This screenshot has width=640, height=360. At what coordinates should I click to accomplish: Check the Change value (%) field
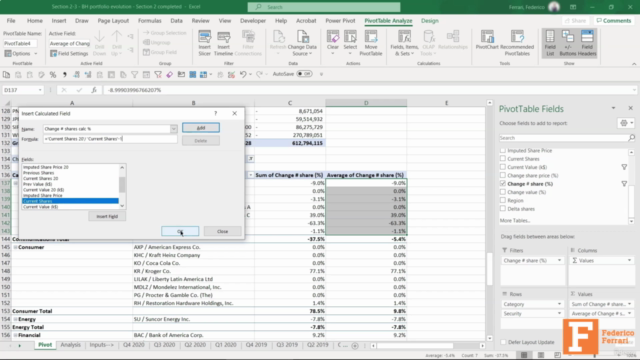click(x=503, y=192)
